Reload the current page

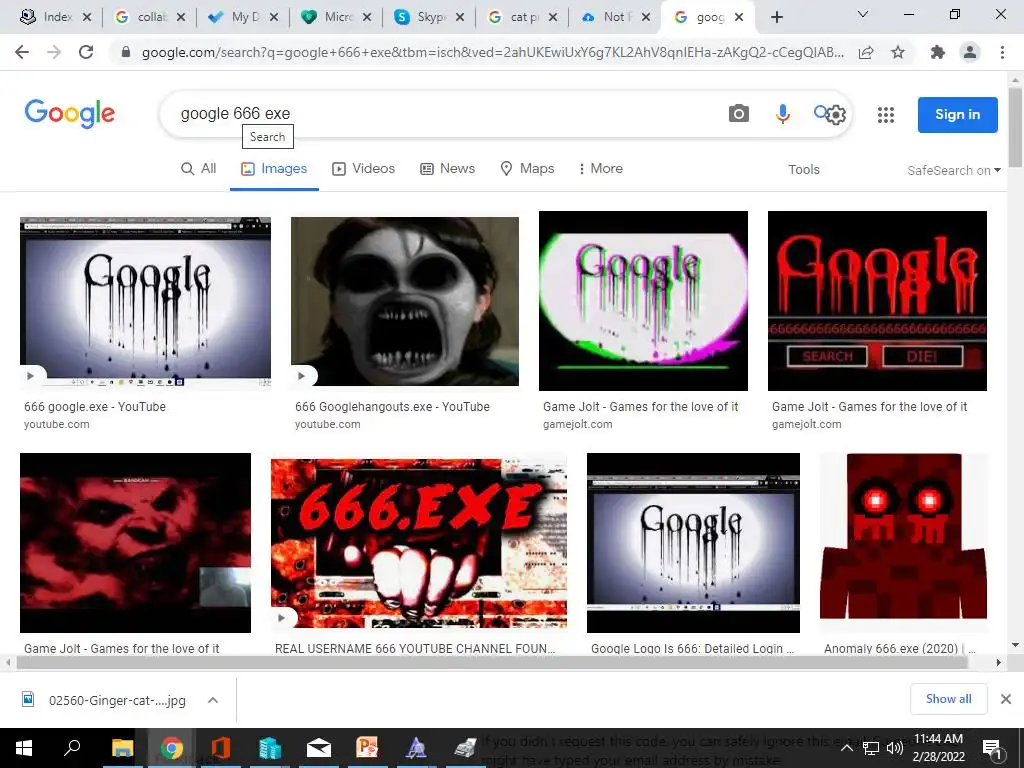[x=86, y=52]
